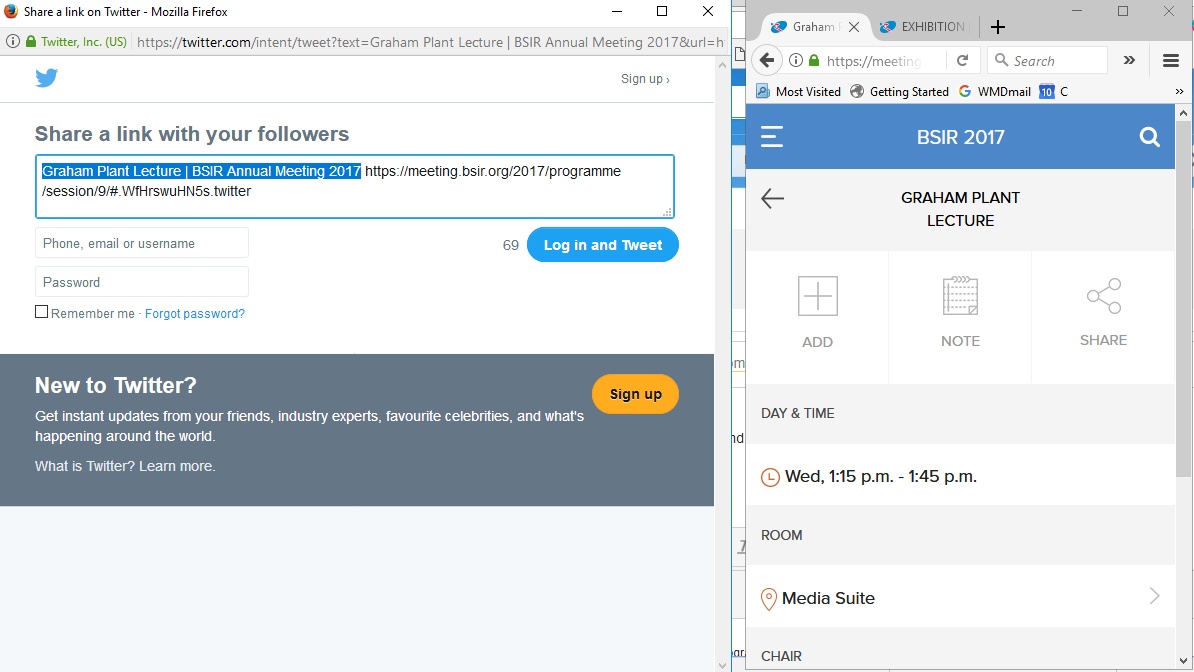
Task: Open What is Twitter? Learn more link
Action: point(125,466)
